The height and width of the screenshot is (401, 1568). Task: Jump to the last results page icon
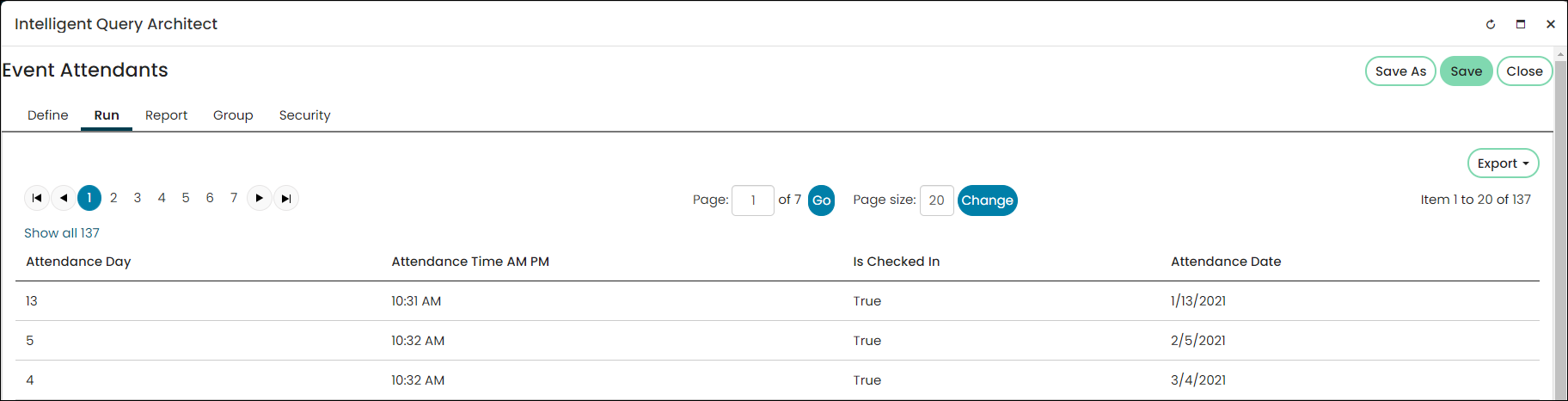[286, 198]
